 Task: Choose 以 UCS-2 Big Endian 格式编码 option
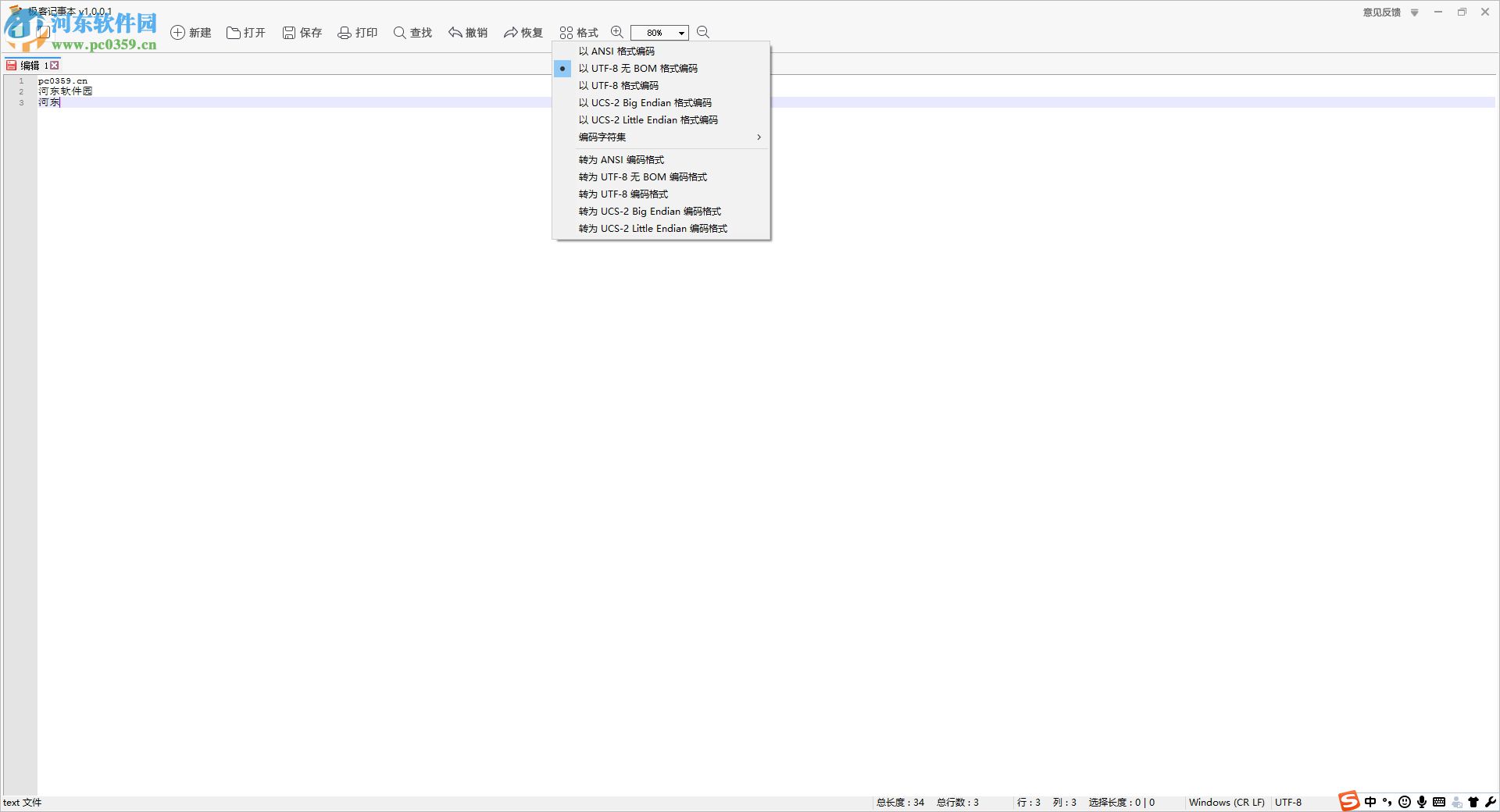pyautogui.click(x=645, y=102)
